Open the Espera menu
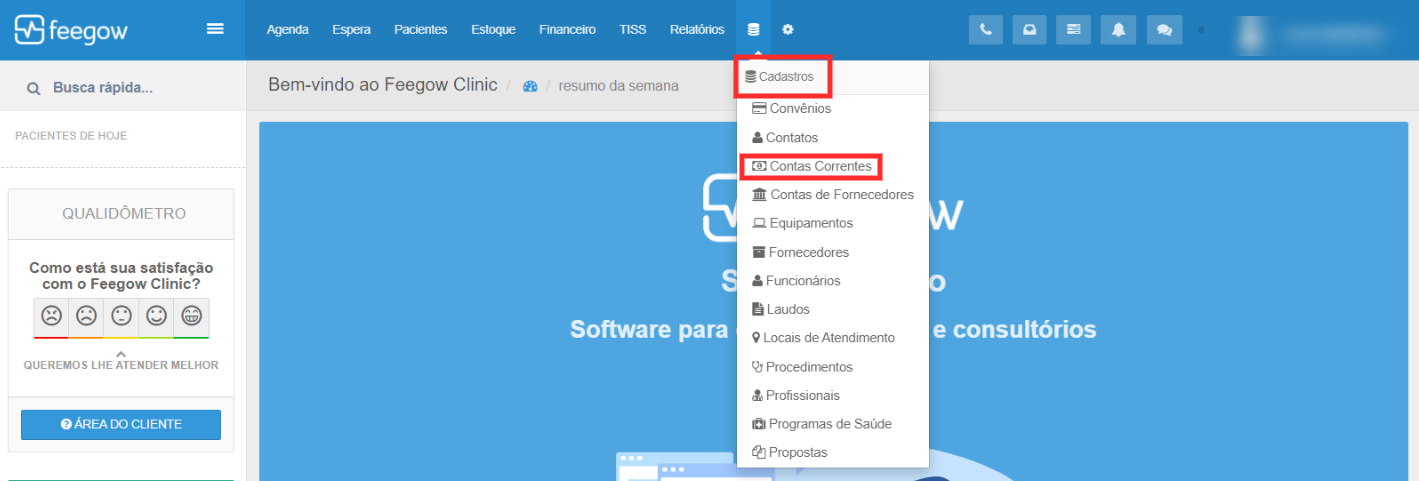 click(x=352, y=30)
